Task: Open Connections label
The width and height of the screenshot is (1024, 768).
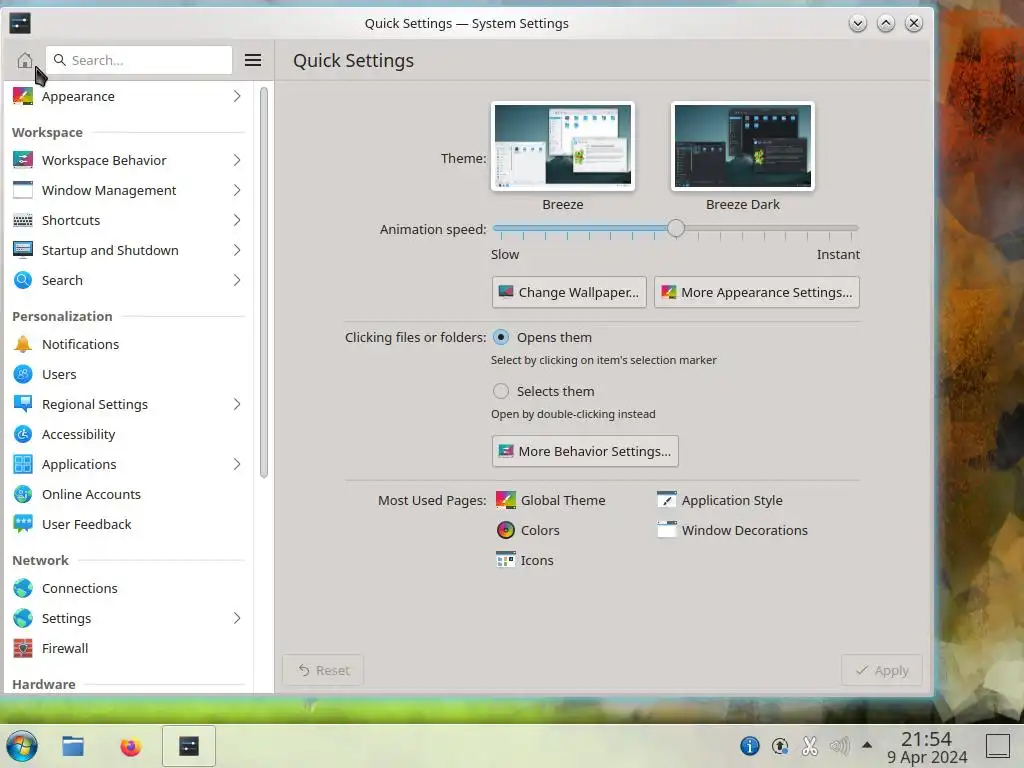Action: (80, 588)
